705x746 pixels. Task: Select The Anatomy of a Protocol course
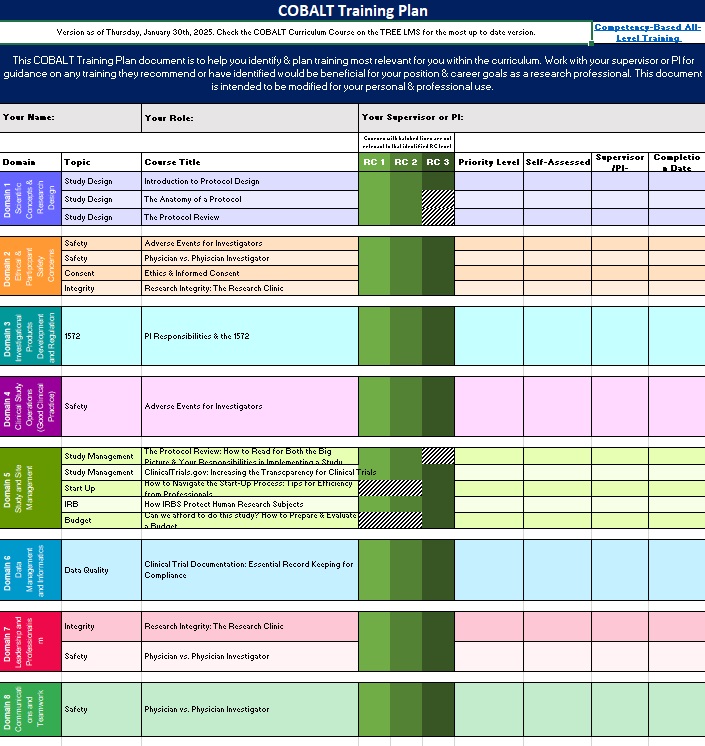pyautogui.click(x=250, y=199)
